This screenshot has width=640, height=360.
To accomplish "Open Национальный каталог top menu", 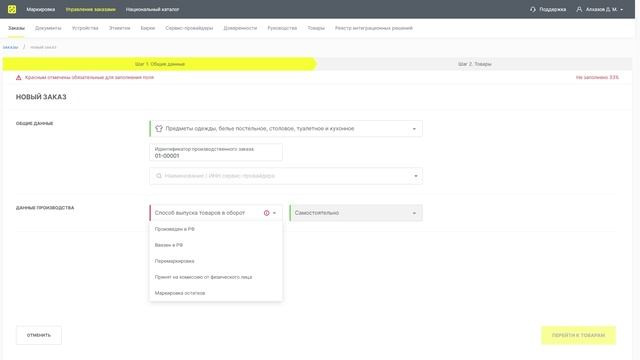I will pyautogui.click(x=152, y=9).
